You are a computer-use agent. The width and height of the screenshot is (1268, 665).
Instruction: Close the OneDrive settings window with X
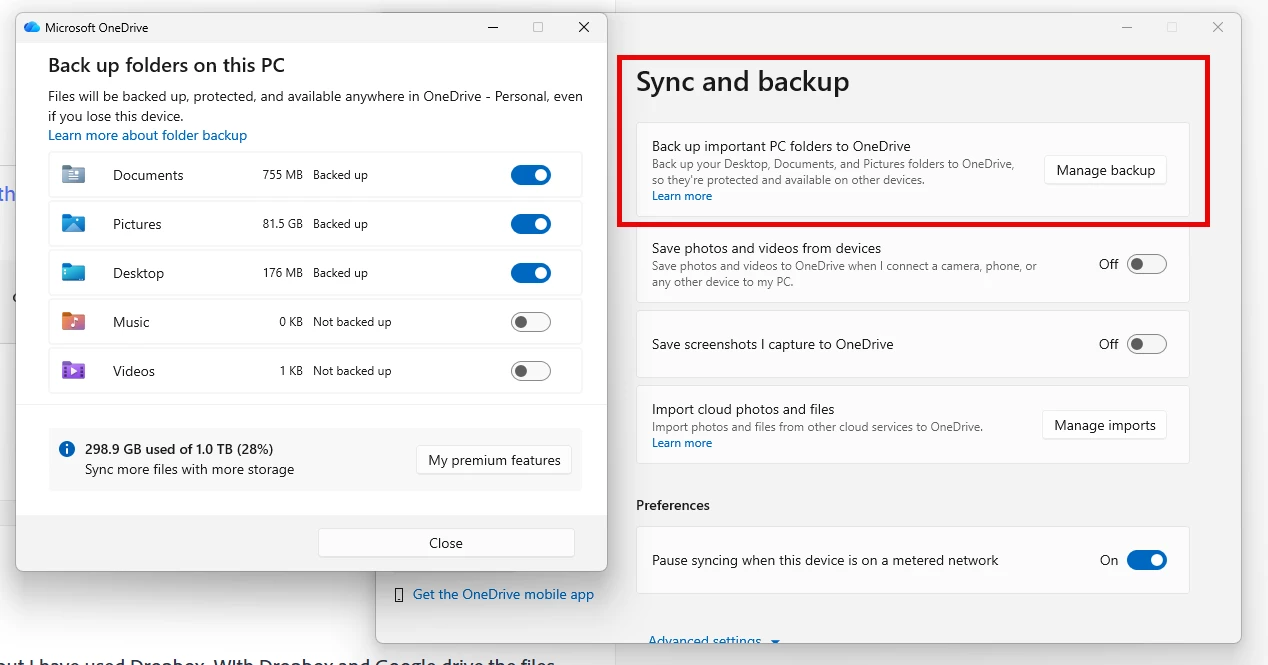tap(1218, 27)
